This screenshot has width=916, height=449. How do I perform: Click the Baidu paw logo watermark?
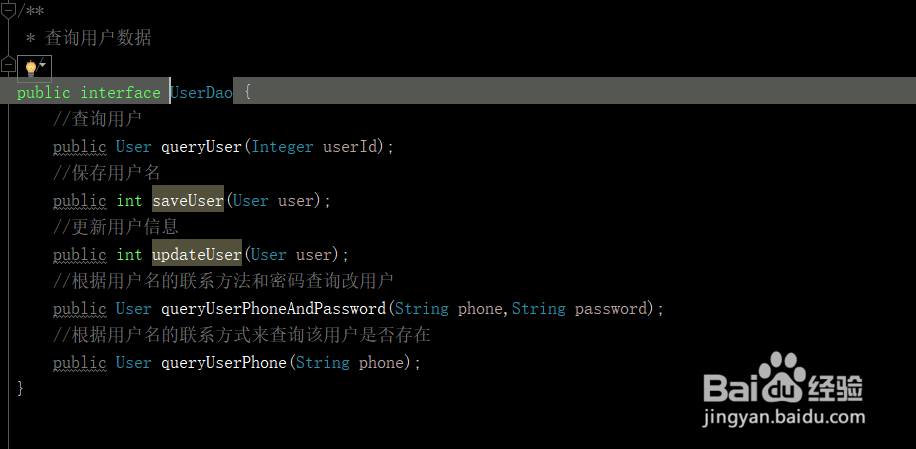(x=783, y=378)
